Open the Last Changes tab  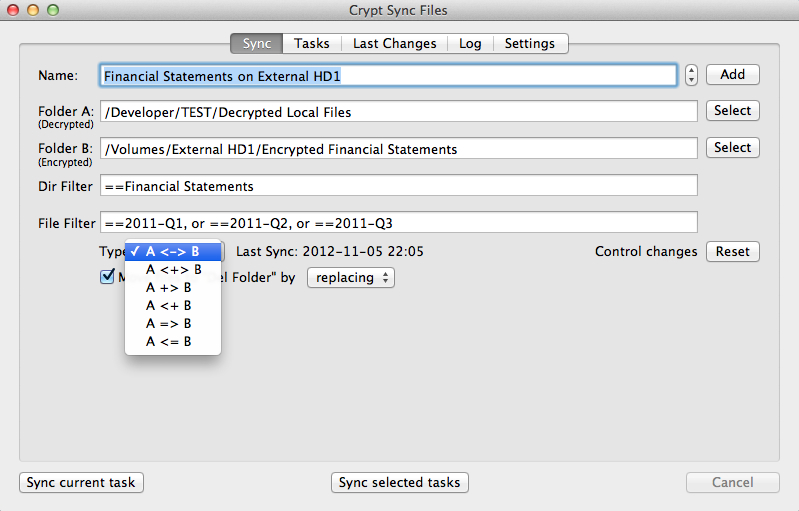coord(394,43)
